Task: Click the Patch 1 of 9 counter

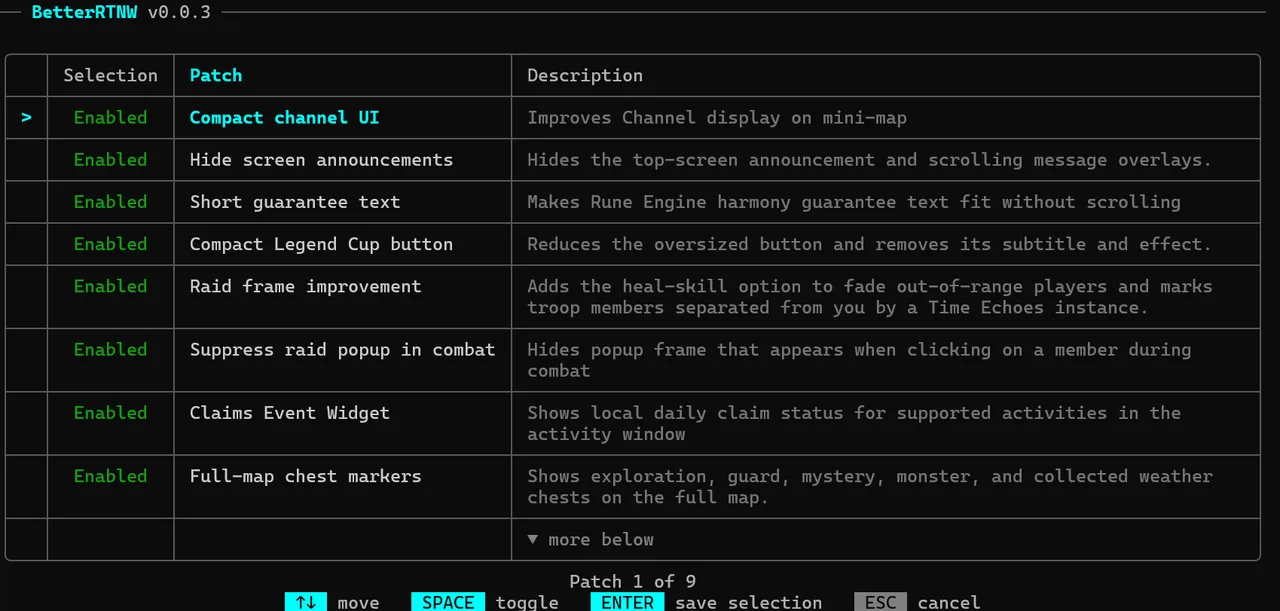Action: 633,581
